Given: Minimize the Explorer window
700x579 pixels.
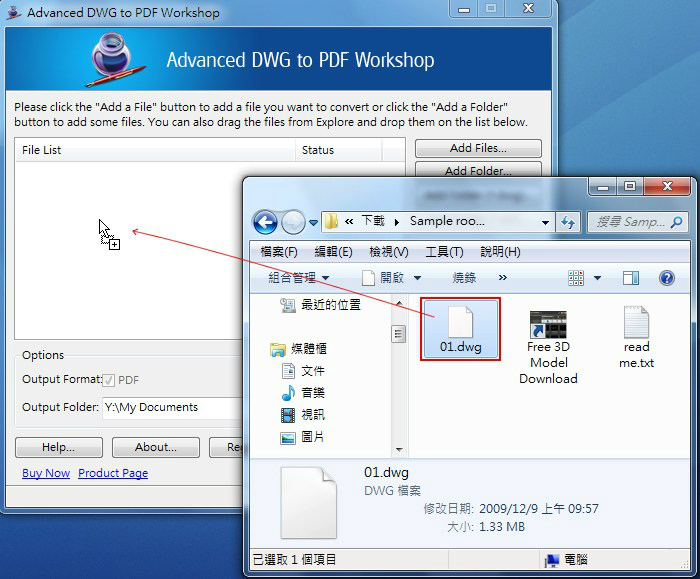Looking at the screenshot, I should (x=603, y=187).
